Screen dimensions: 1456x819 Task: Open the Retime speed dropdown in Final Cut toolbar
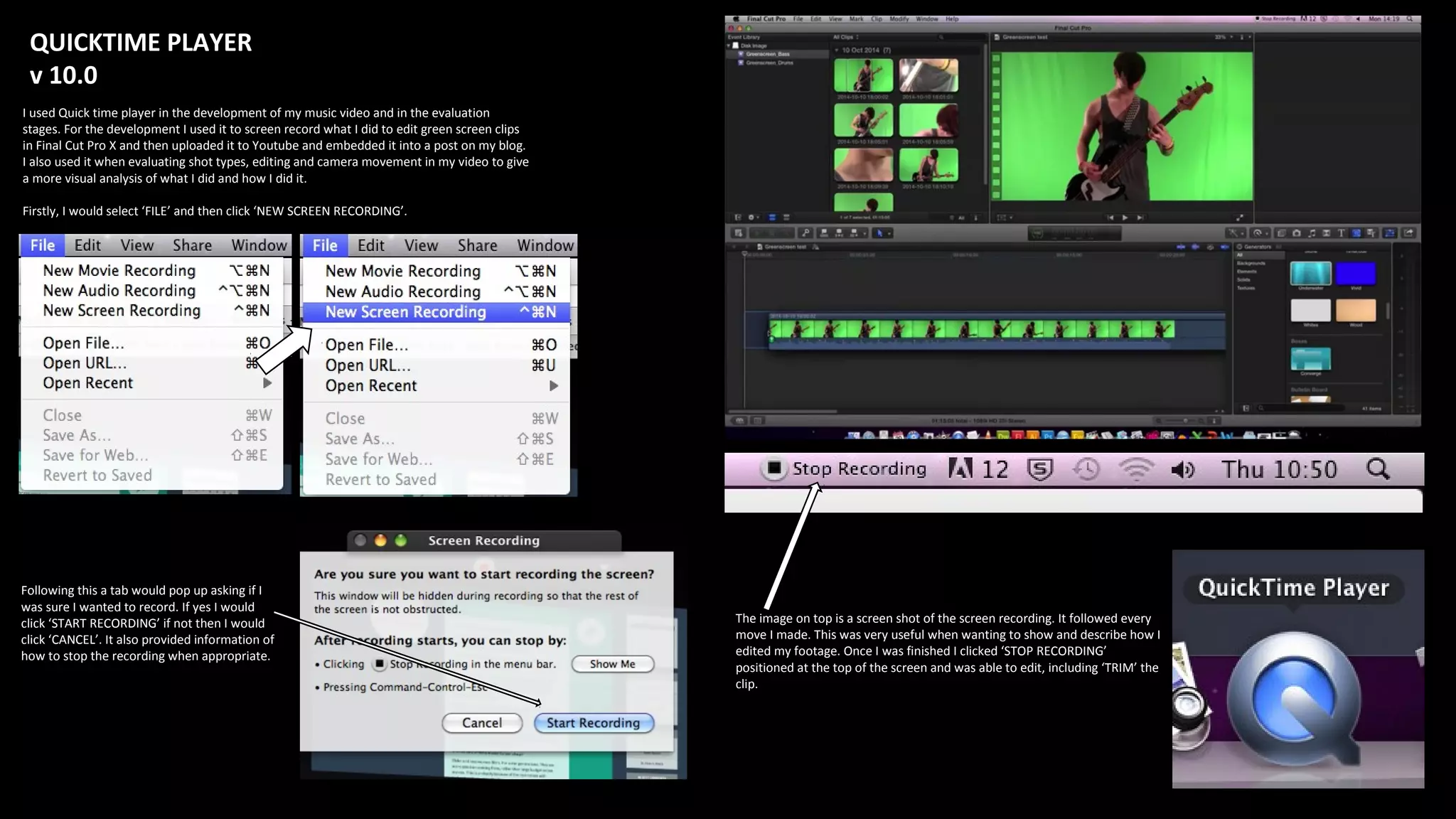point(1260,232)
